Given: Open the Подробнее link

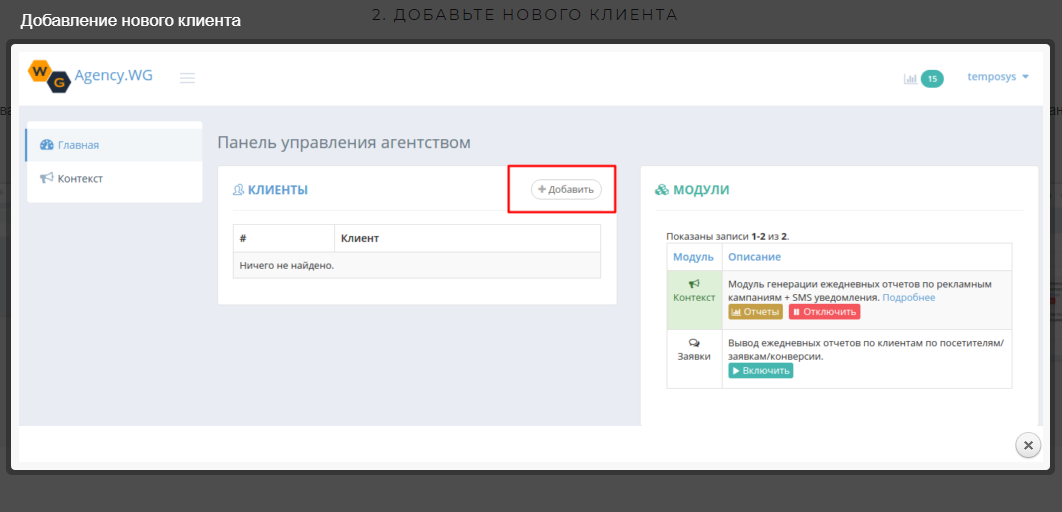Looking at the screenshot, I should pos(909,297).
